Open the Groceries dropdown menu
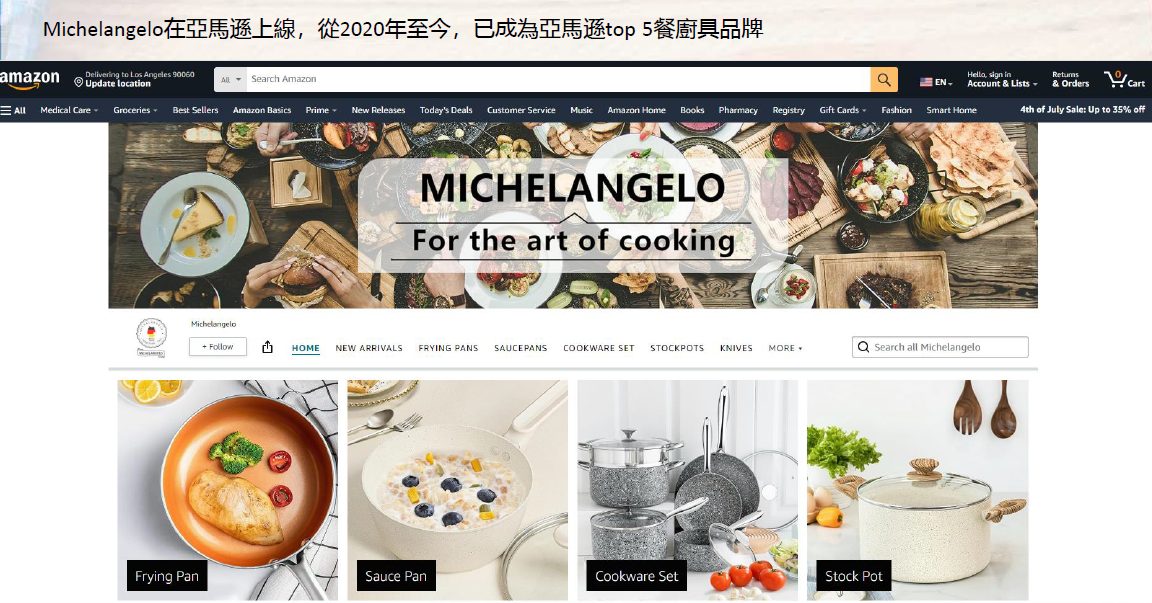This screenshot has height=603, width=1152. coord(135,110)
